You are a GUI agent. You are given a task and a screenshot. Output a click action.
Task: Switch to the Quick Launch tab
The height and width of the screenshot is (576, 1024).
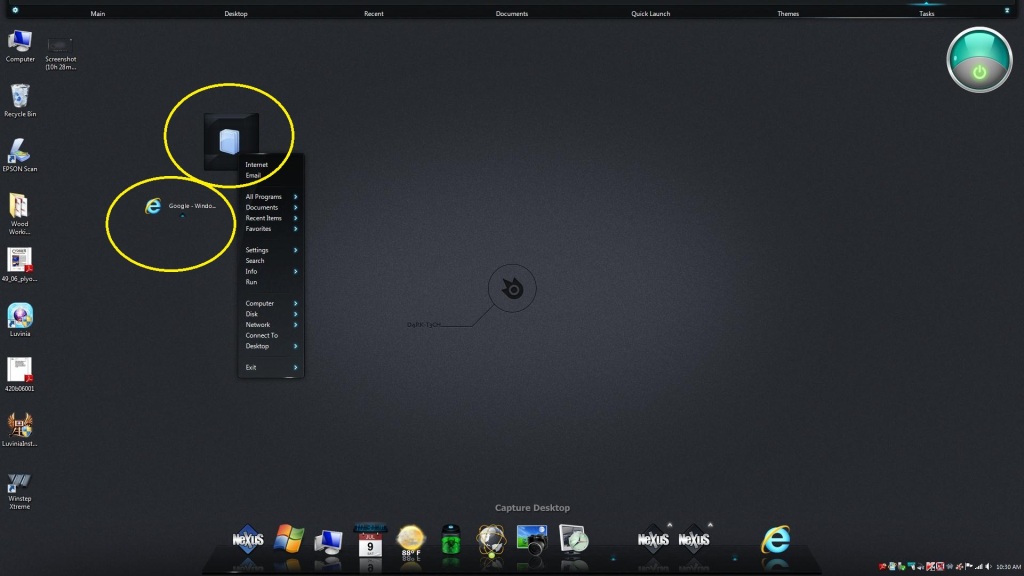tap(651, 14)
